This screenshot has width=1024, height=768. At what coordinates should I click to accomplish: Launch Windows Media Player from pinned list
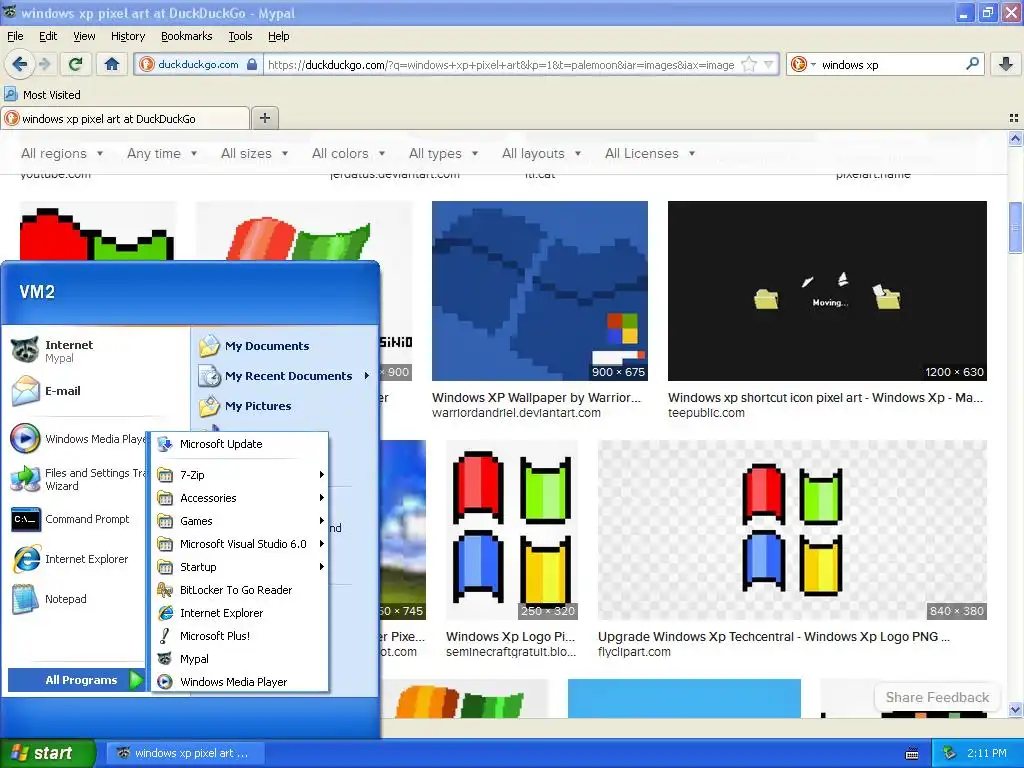point(77,439)
